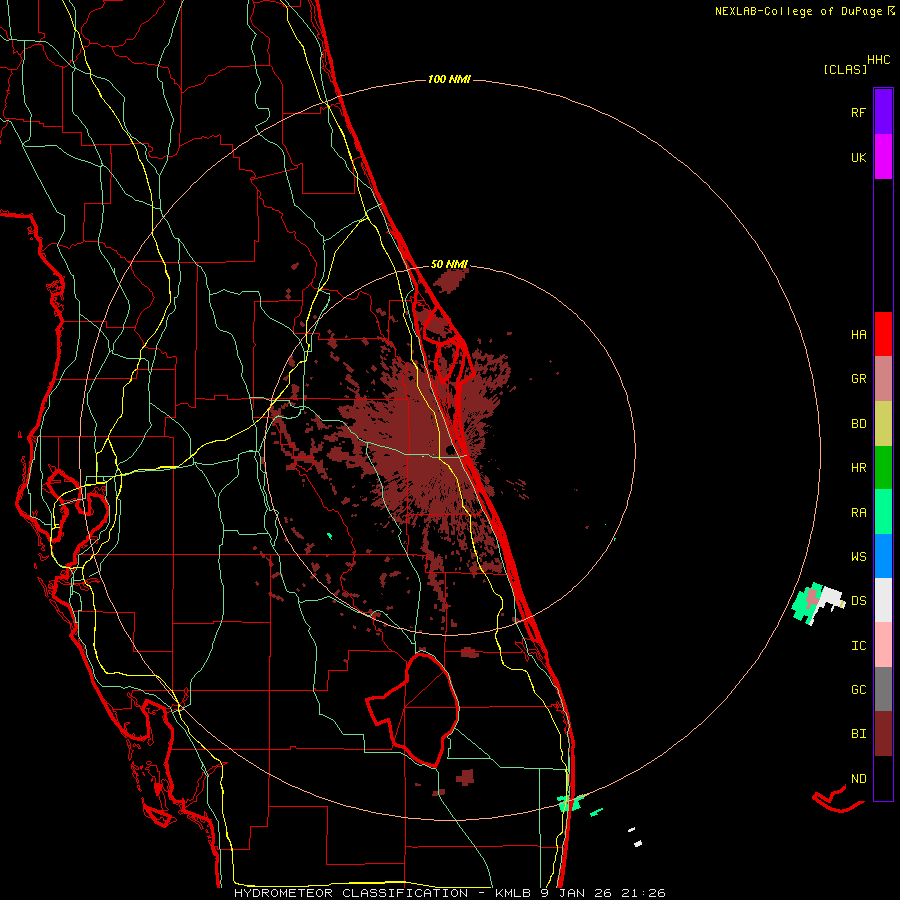The width and height of the screenshot is (900, 900).
Task: Click the HA red legend swatch
Action: click(x=883, y=334)
